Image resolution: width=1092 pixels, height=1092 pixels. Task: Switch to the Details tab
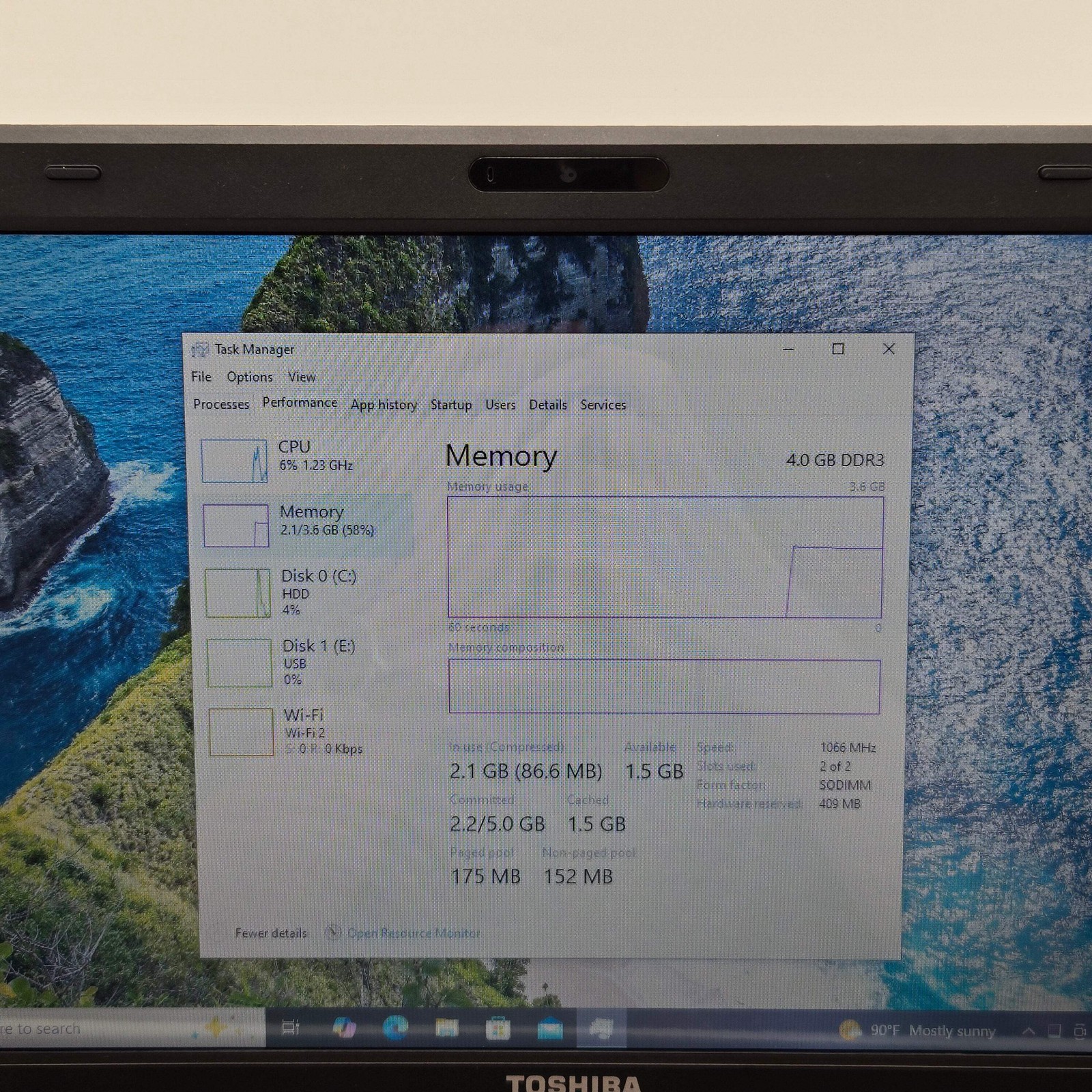(x=548, y=405)
